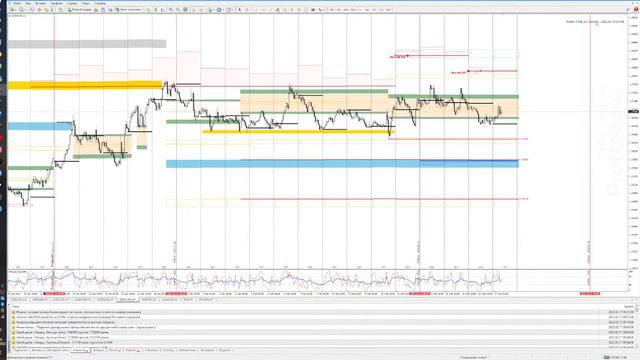
Task: Open the Strategy Tester icon
Action: (x=60, y=9)
